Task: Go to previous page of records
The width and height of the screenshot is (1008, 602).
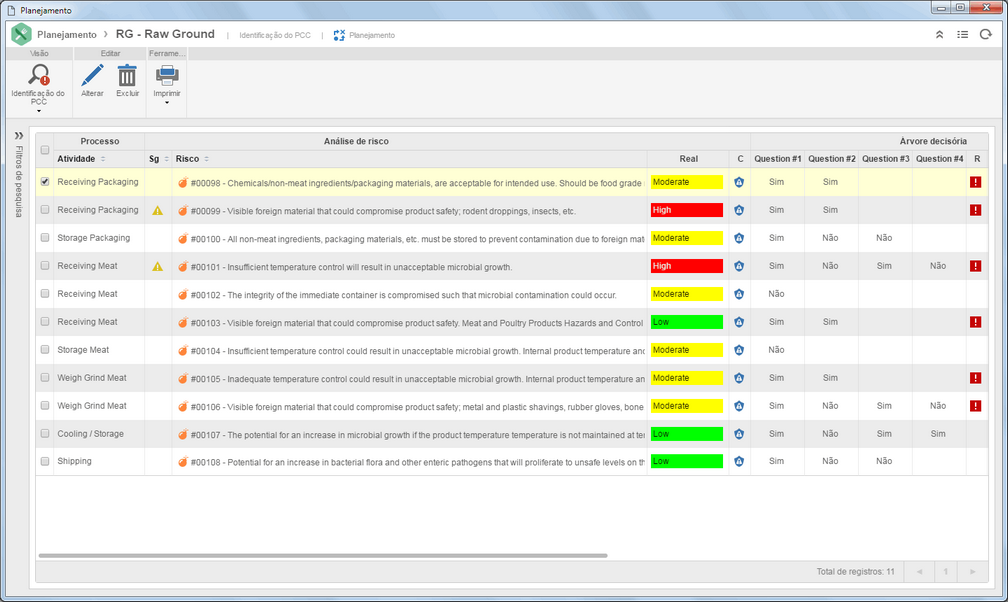Action: (x=919, y=572)
